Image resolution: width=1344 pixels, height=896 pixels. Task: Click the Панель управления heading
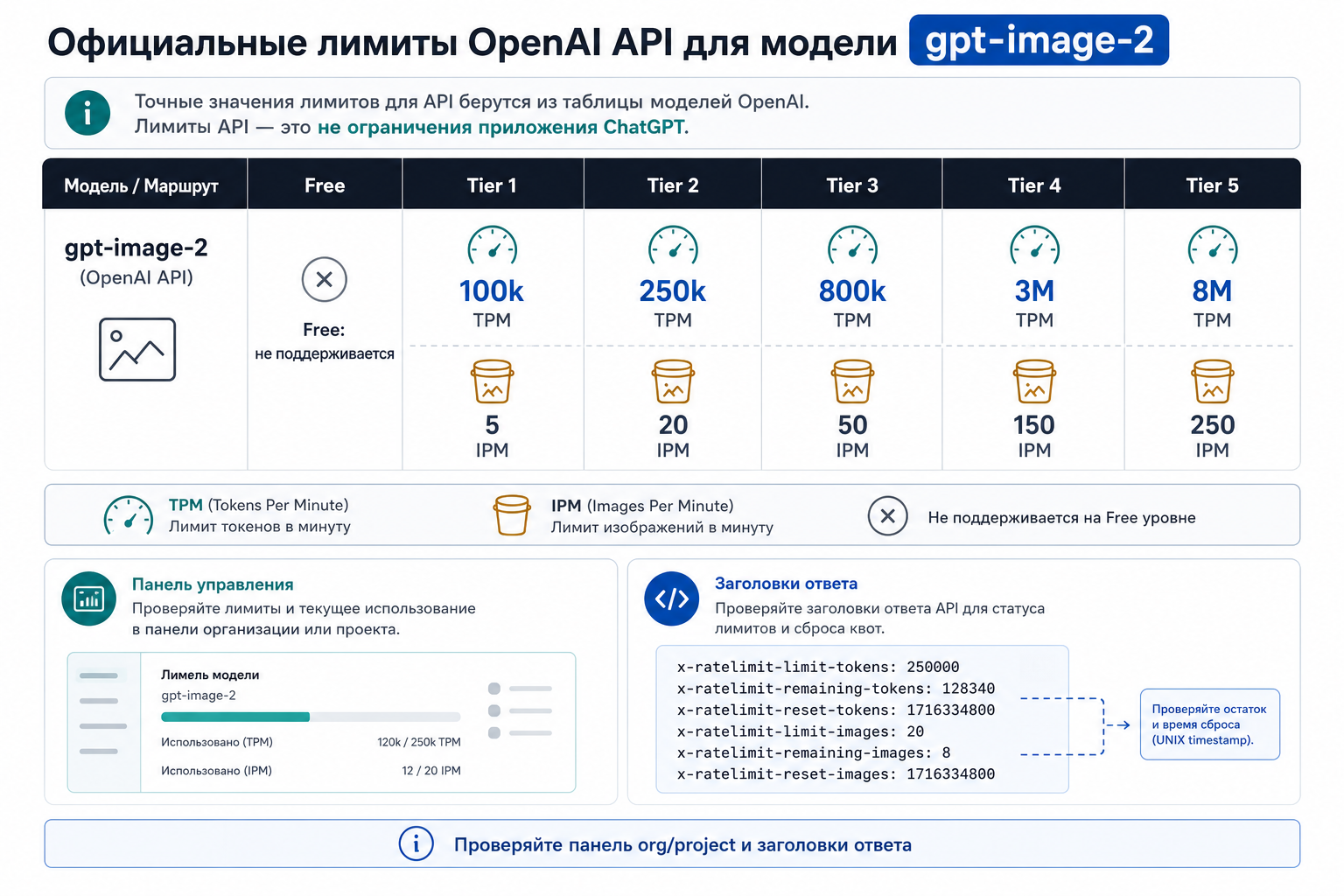tap(213, 584)
